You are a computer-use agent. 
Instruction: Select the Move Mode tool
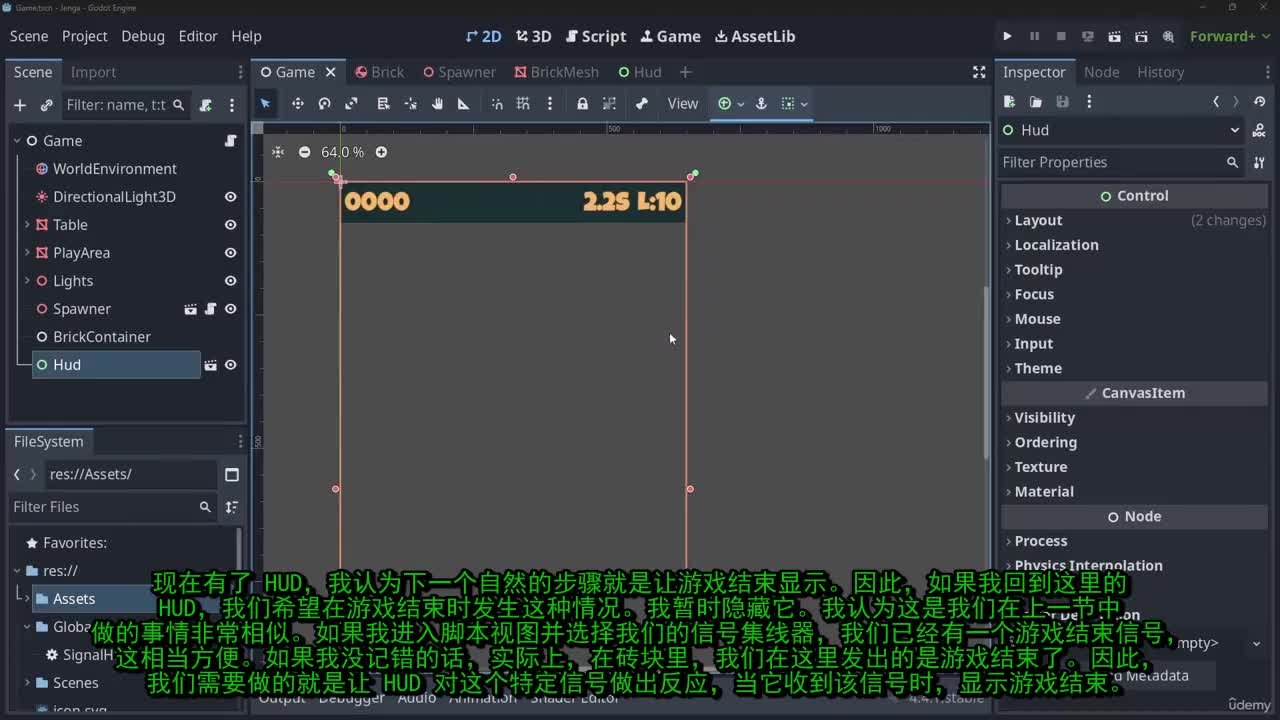pos(297,104)
